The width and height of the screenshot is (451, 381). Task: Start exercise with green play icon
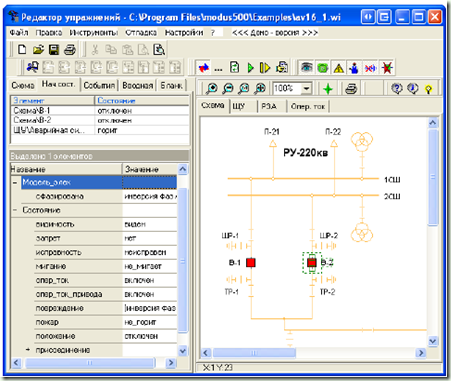click(250, 68)
